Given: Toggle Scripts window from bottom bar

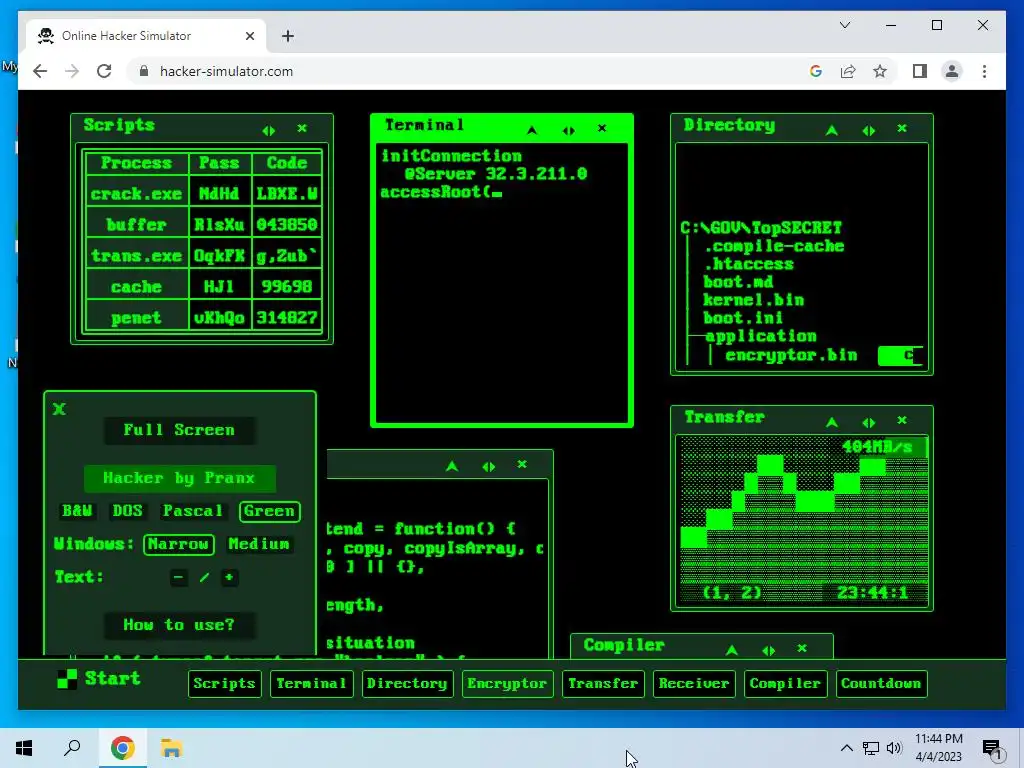Looking at the screenshot, I should [225, 684].
